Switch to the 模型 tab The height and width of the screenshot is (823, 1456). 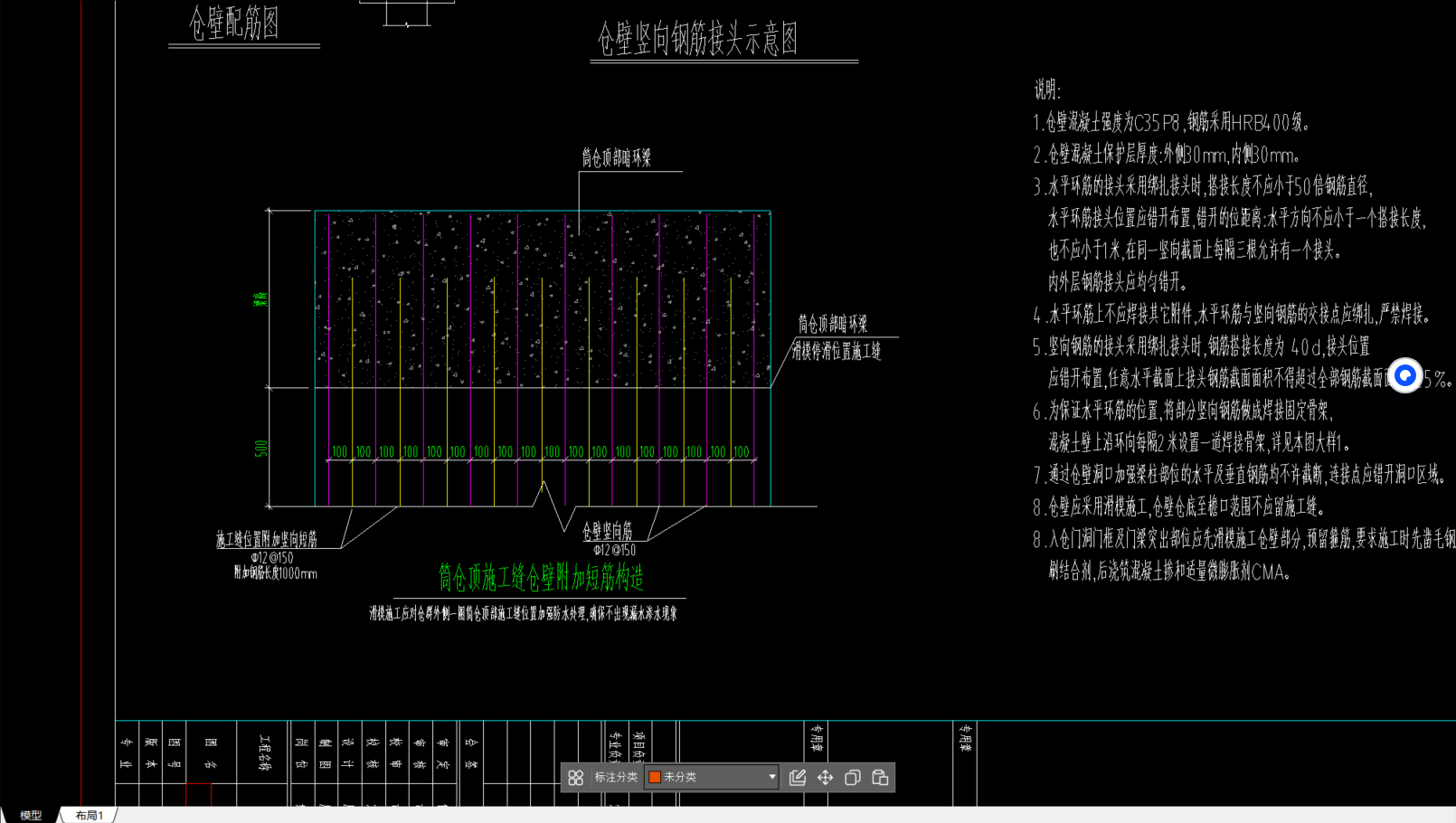pos(31,815)
